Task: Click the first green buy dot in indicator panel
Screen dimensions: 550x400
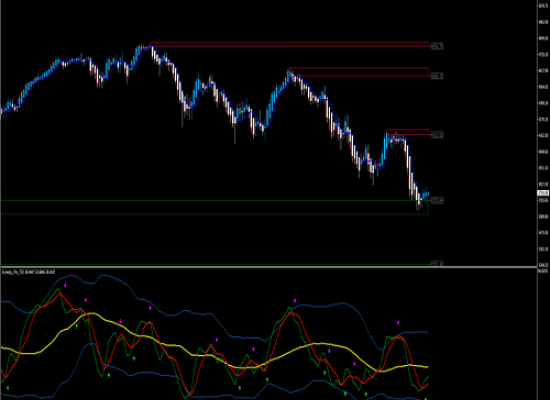Action: coord(8,388)
